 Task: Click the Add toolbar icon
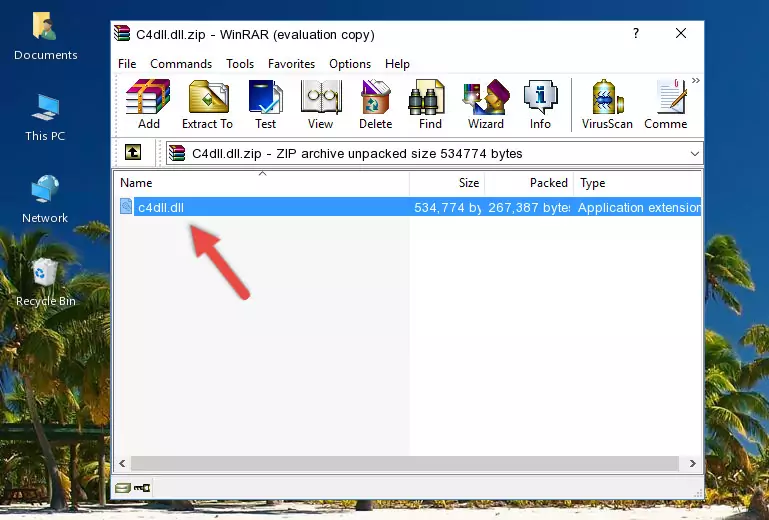tap(148, 104)
